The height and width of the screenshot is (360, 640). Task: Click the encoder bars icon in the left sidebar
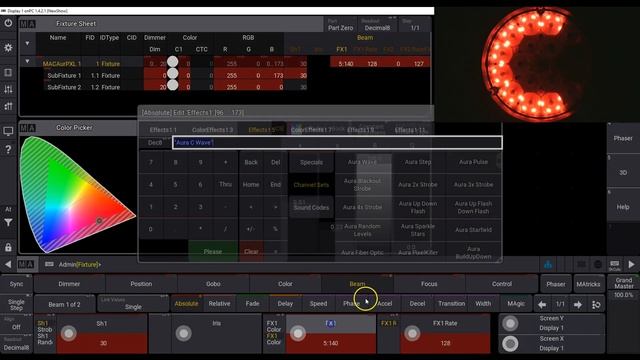[x=8, y=106]
